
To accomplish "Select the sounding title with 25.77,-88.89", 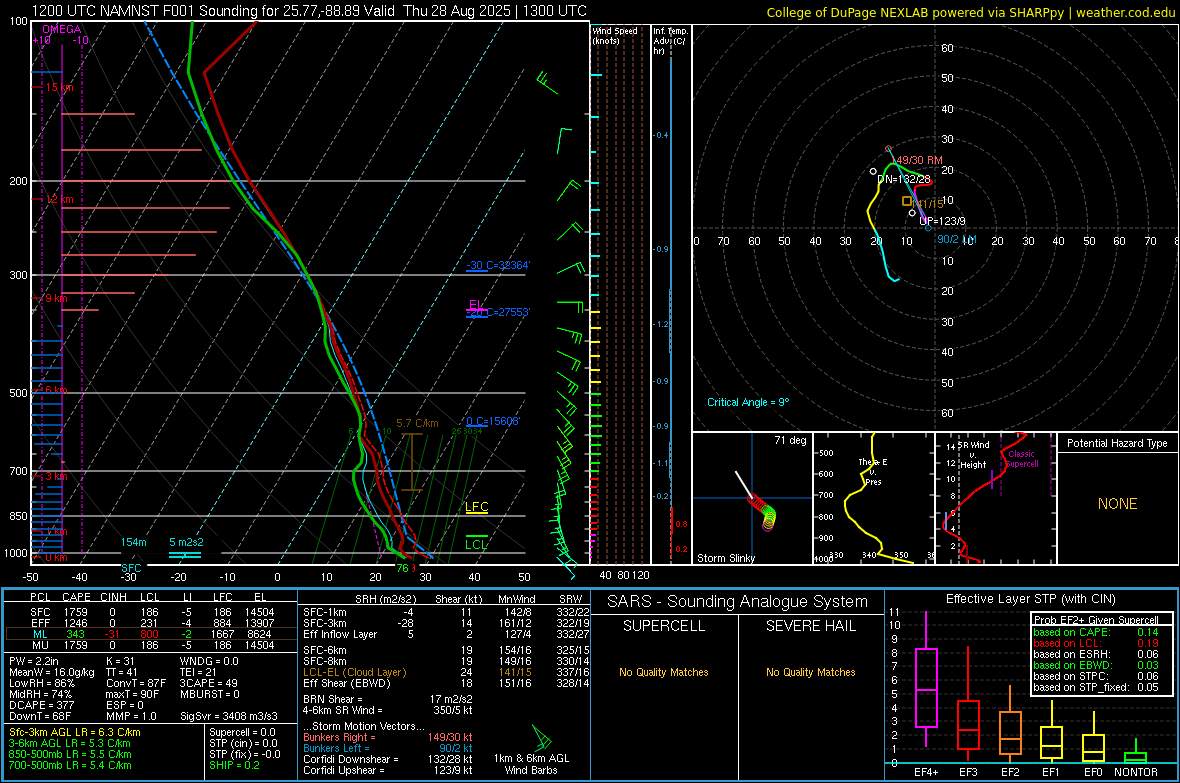I will coord(309,11).
